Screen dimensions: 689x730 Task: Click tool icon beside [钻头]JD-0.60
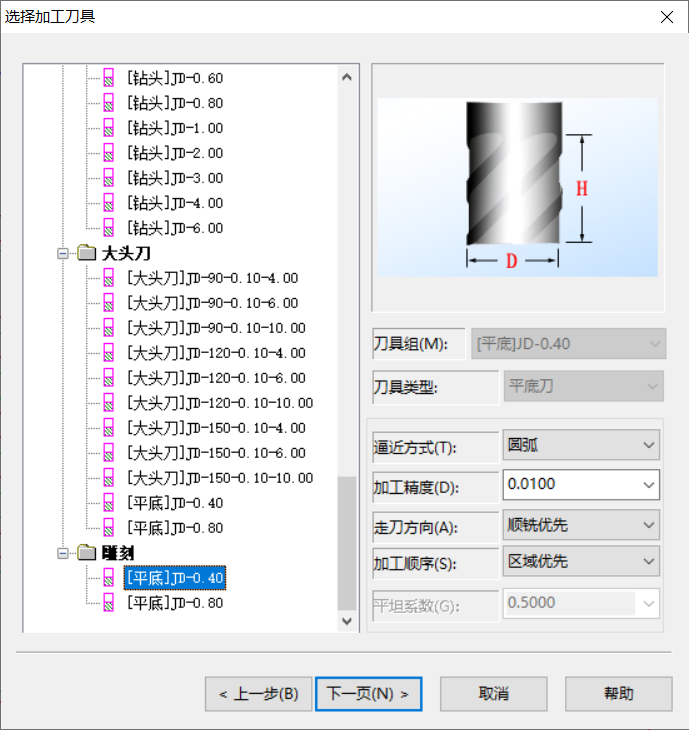click(x=108, y=78)
